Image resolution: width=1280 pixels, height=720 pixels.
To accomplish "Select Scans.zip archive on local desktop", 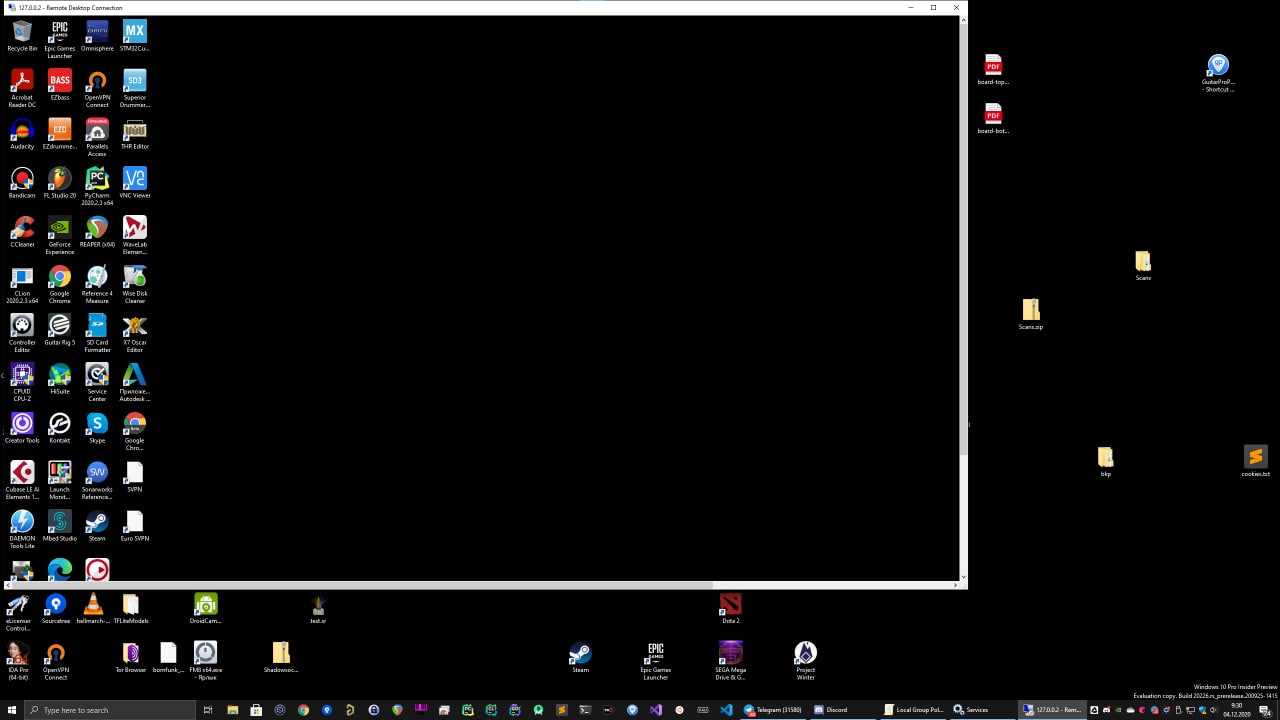I will pyautogui.click(x=1031, y=314).
